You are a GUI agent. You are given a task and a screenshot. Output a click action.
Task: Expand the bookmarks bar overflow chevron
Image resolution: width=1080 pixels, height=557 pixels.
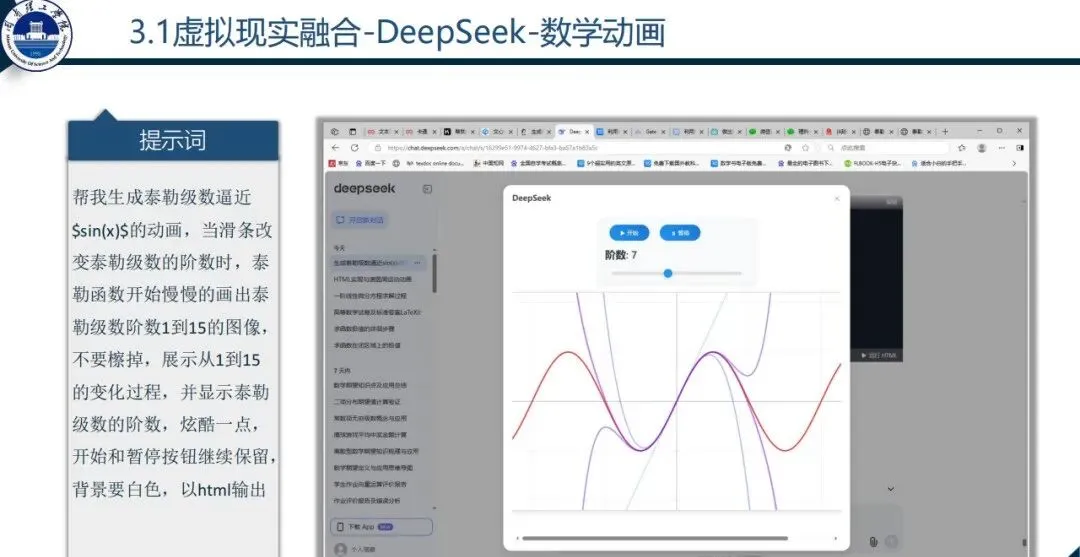point(1014,164)
